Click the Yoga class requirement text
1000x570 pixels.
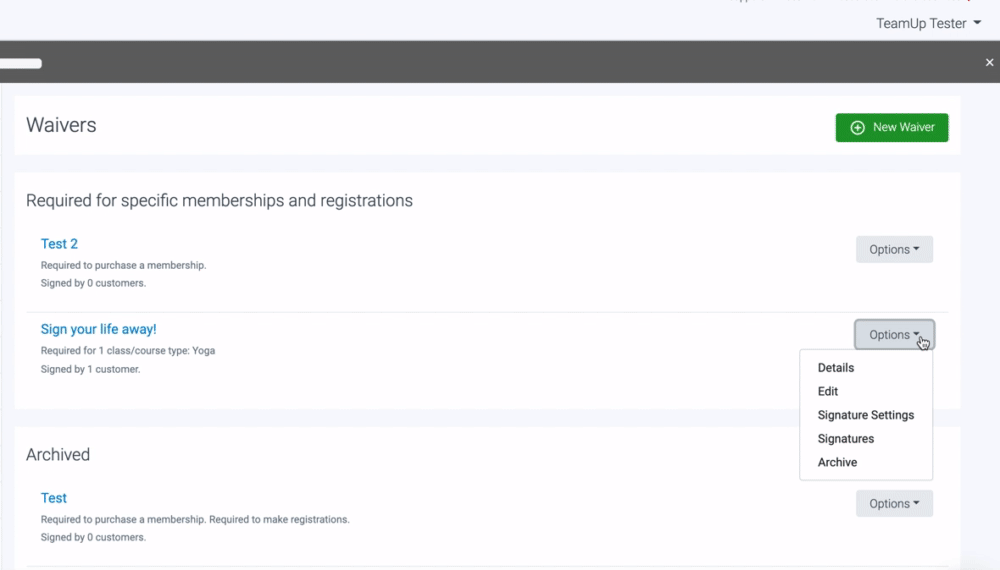128,351
